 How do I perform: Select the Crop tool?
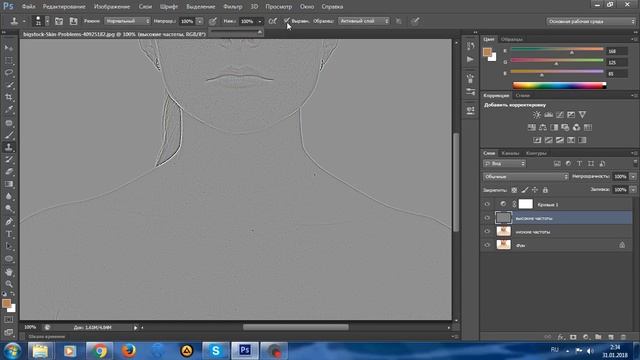[9, 97]
